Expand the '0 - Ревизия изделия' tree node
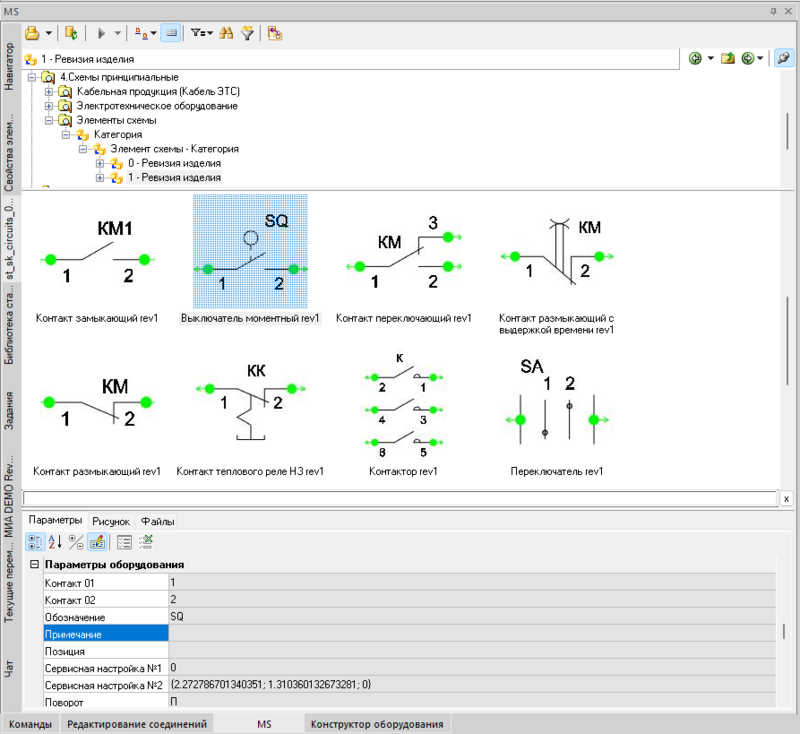 100,163
